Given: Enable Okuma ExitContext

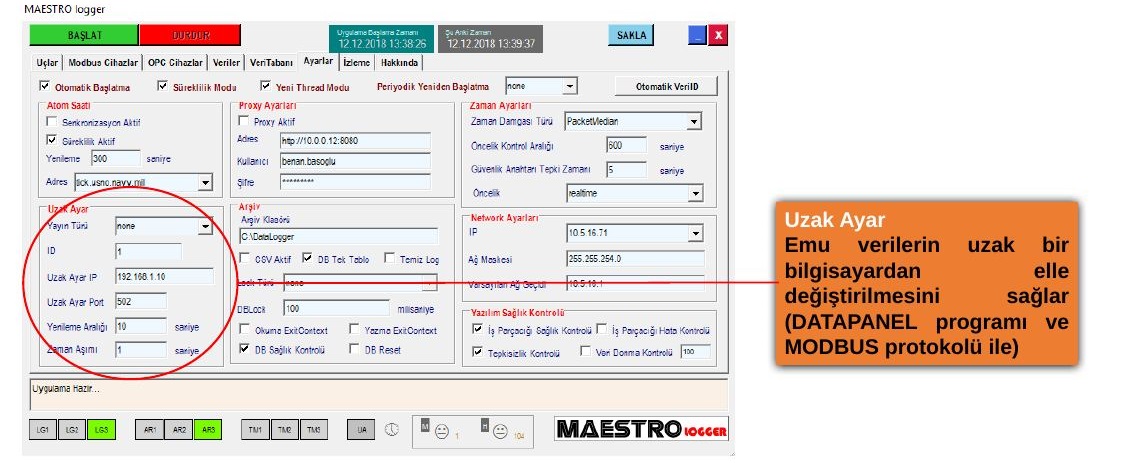Looking at the screenshot, I should click(x=244, y=329).
